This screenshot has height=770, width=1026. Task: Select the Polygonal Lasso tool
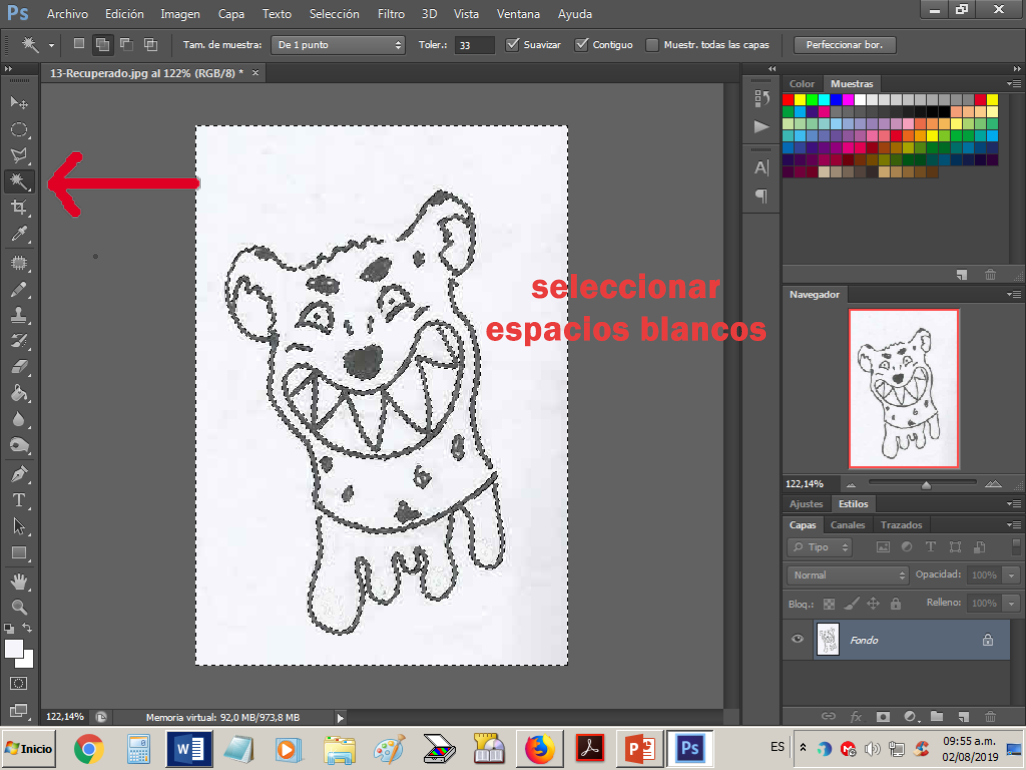[x=19, y=155]
